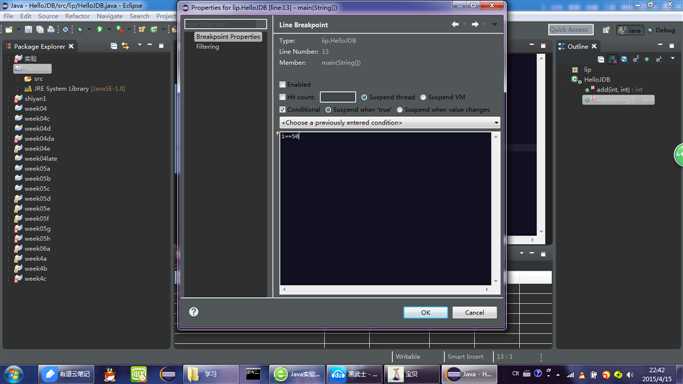Click the back arrow in Line Breakpoint header
This screenshot has width=683, height=384.
coord(455,24)
